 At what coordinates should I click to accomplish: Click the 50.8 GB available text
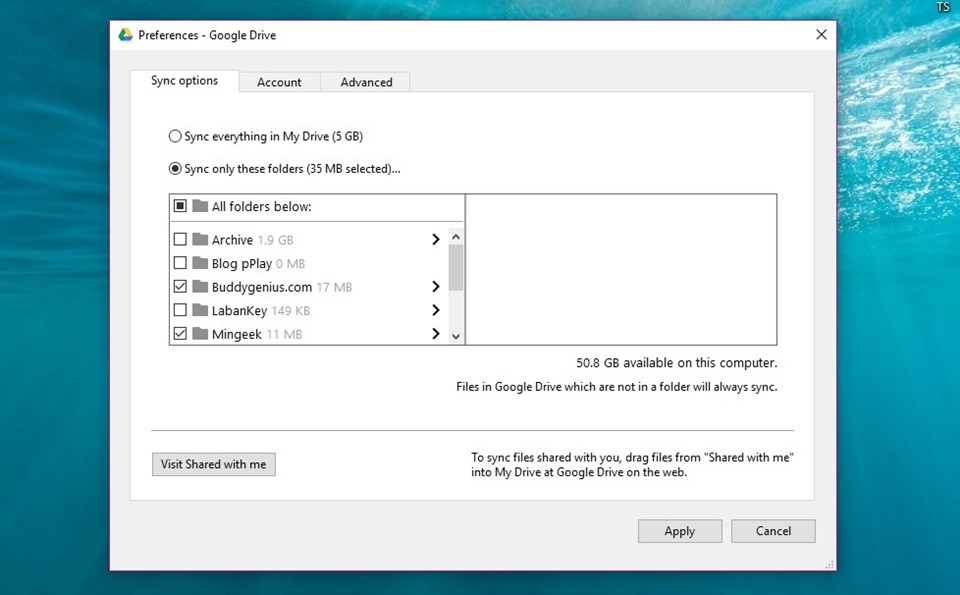(x=677, y=363)
